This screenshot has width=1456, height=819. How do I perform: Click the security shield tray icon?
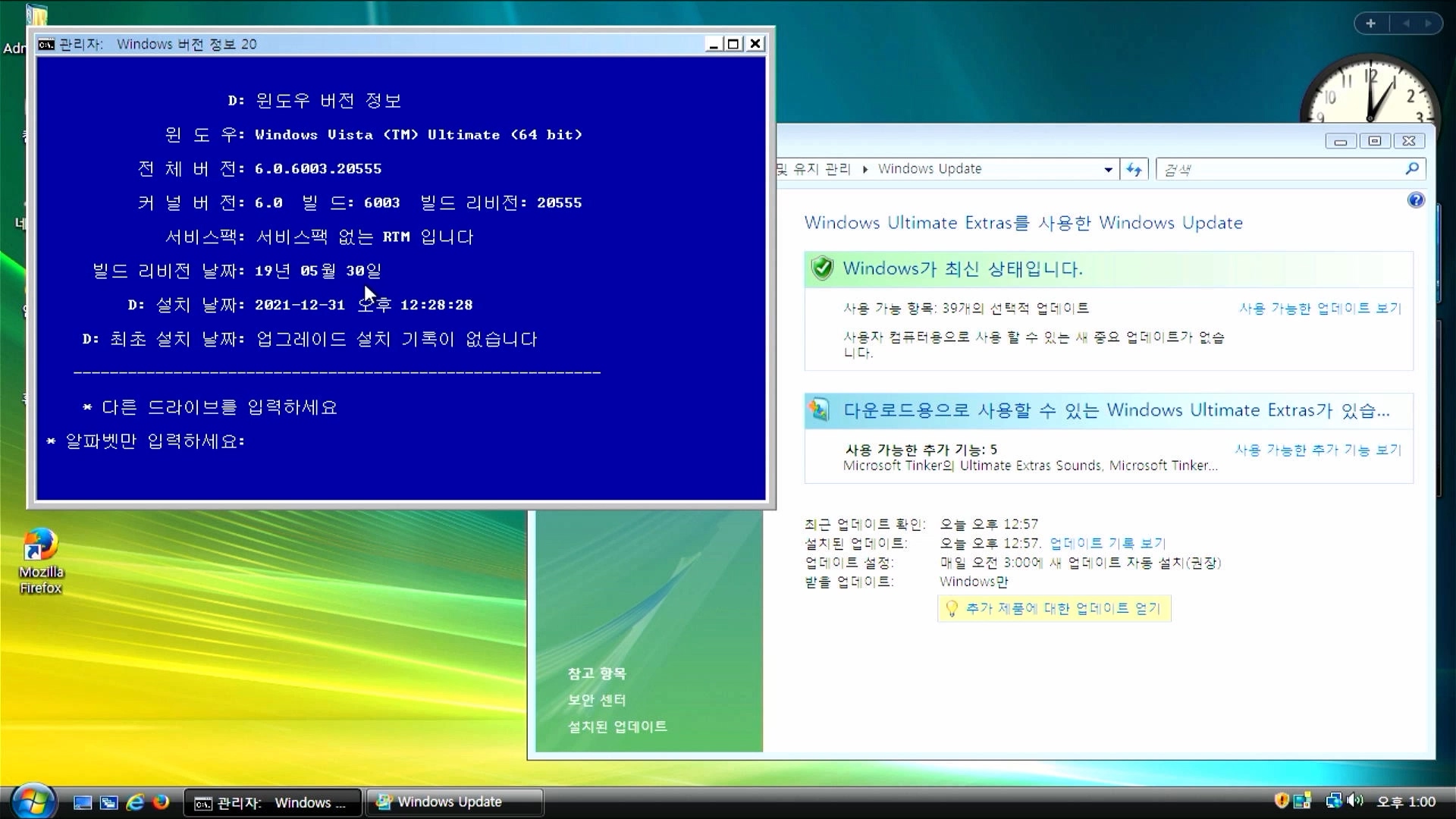coord(1281,801)
